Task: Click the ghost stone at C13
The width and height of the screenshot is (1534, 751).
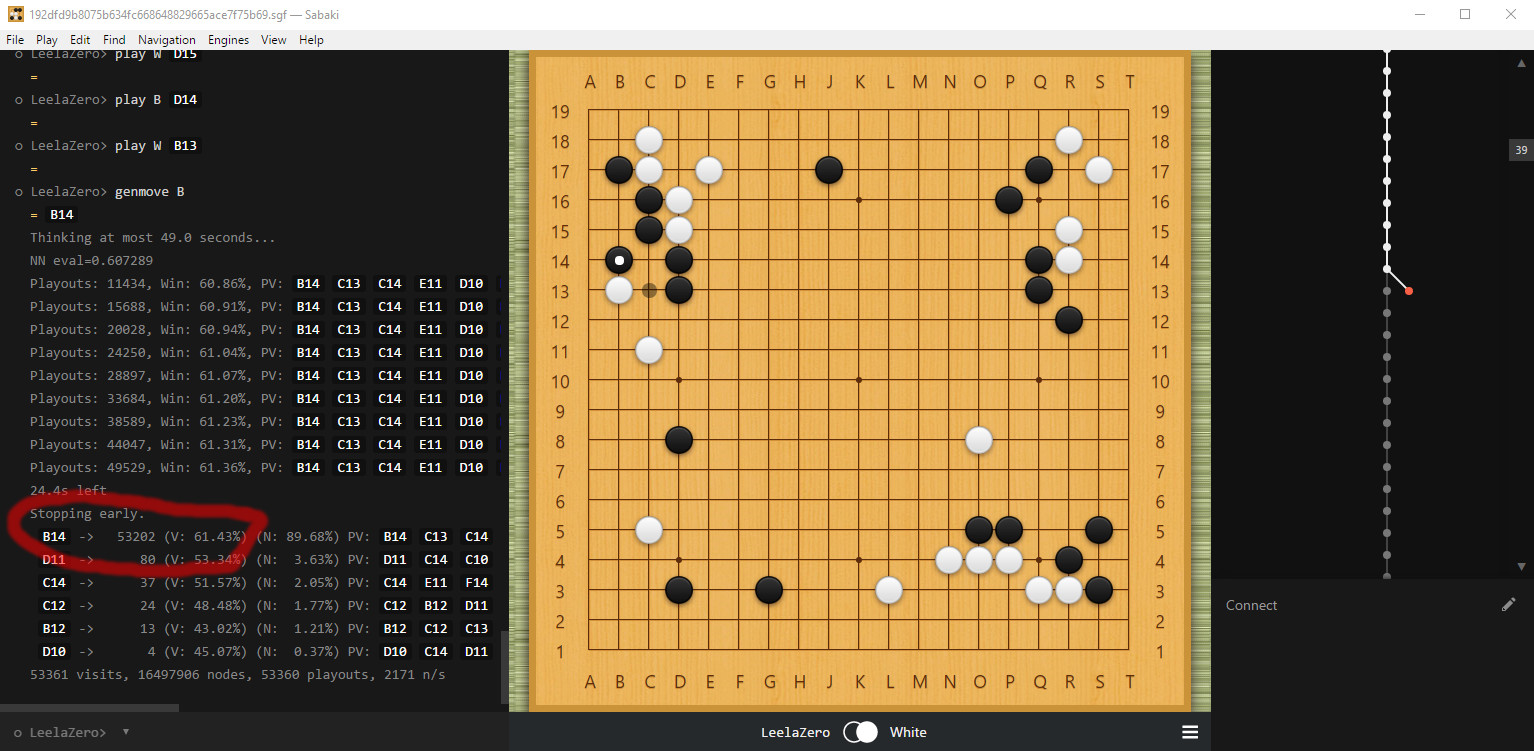Action: (649, 290)
